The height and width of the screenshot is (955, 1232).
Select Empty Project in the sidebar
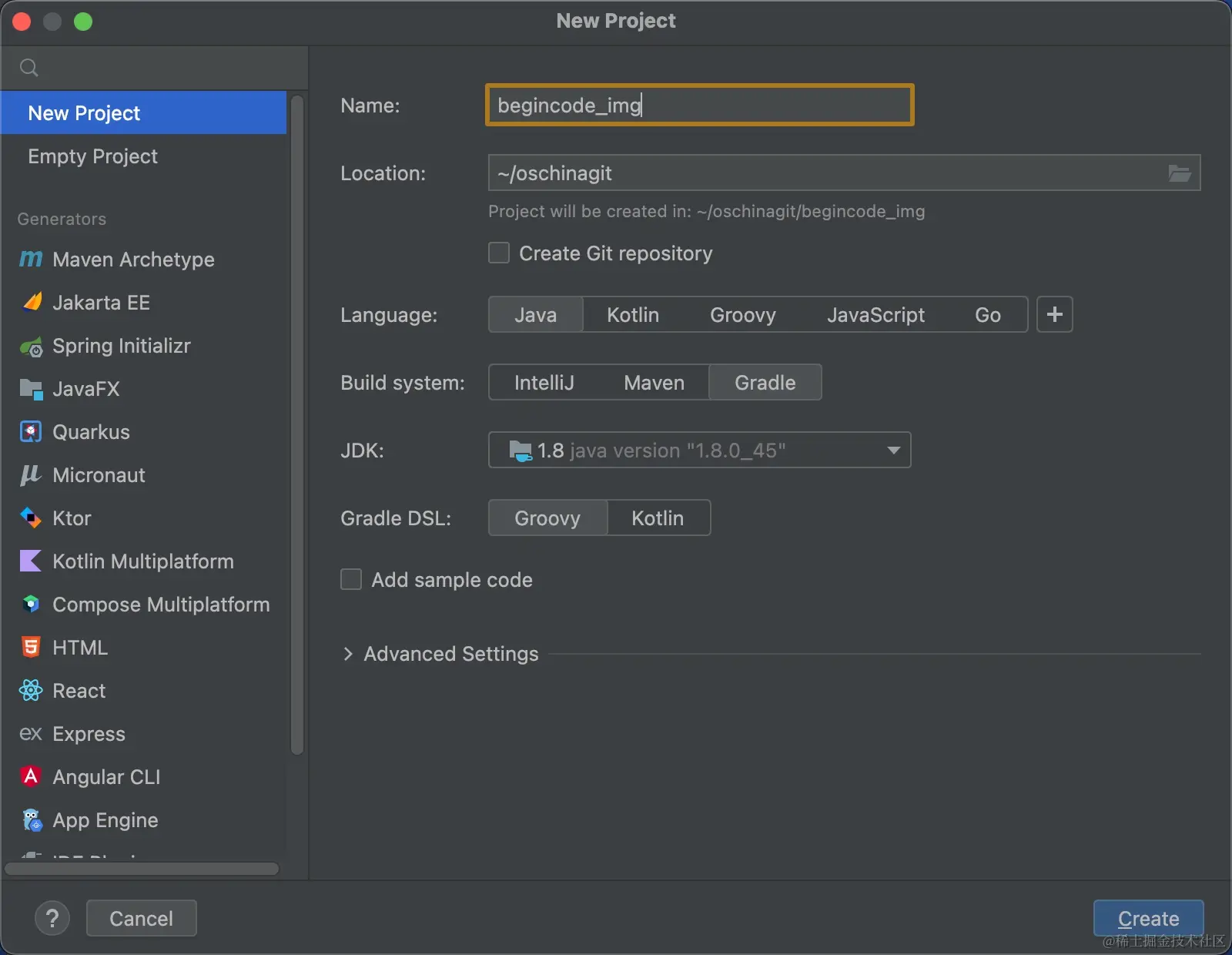pos(92,156)
